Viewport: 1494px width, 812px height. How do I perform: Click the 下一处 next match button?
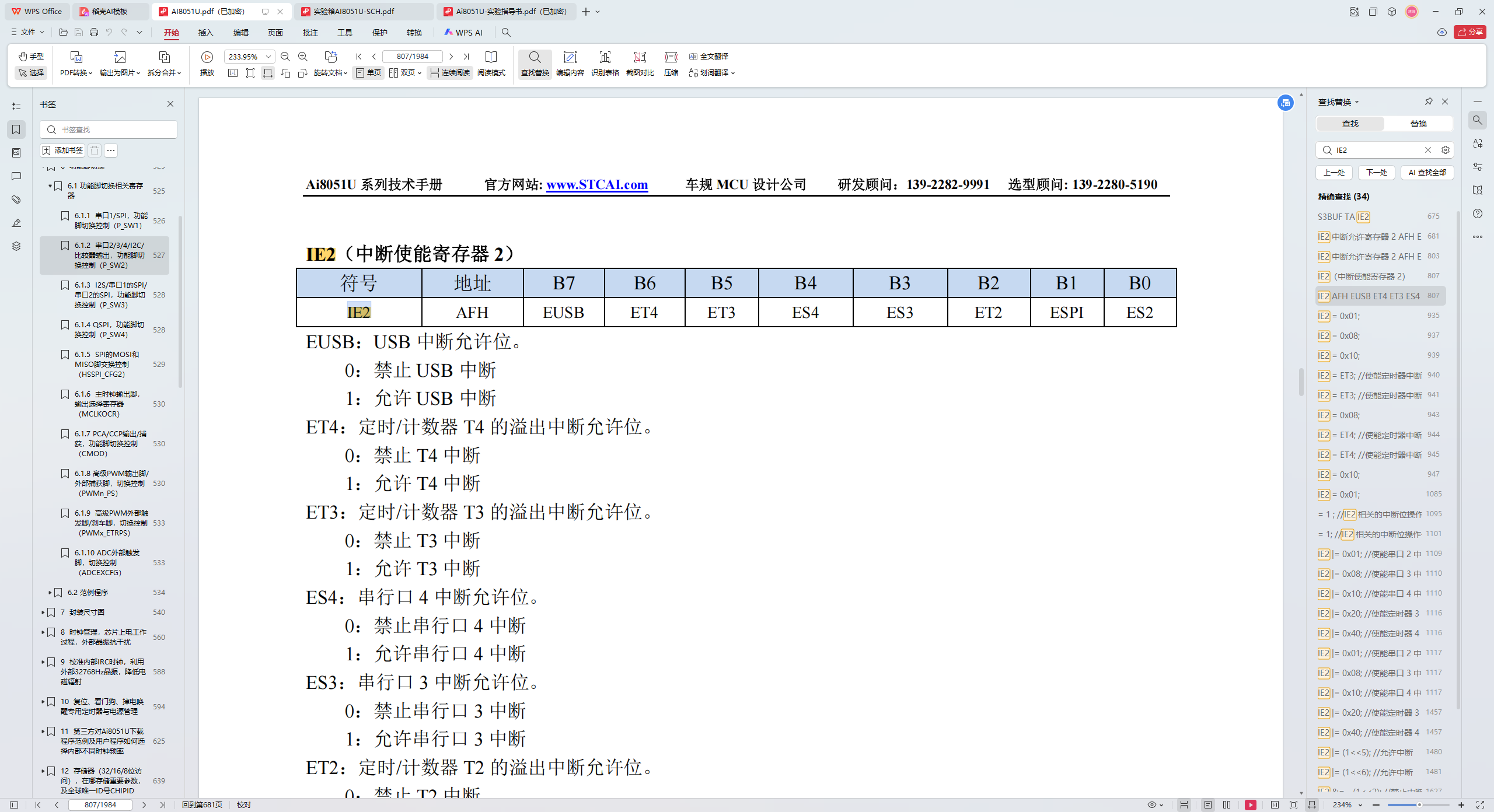coord(1376,172)
